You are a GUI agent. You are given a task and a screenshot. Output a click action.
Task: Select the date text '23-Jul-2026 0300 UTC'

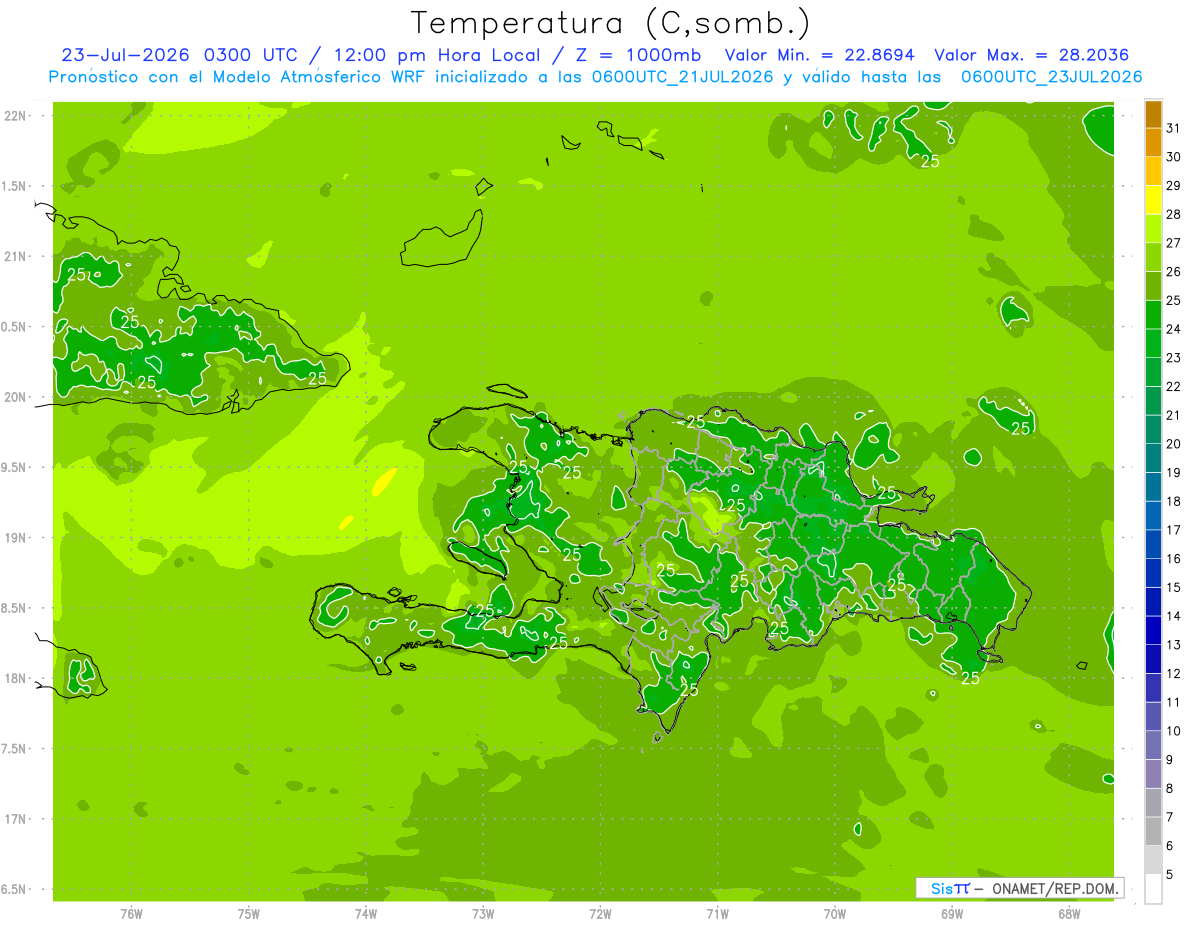click(179, 55)
